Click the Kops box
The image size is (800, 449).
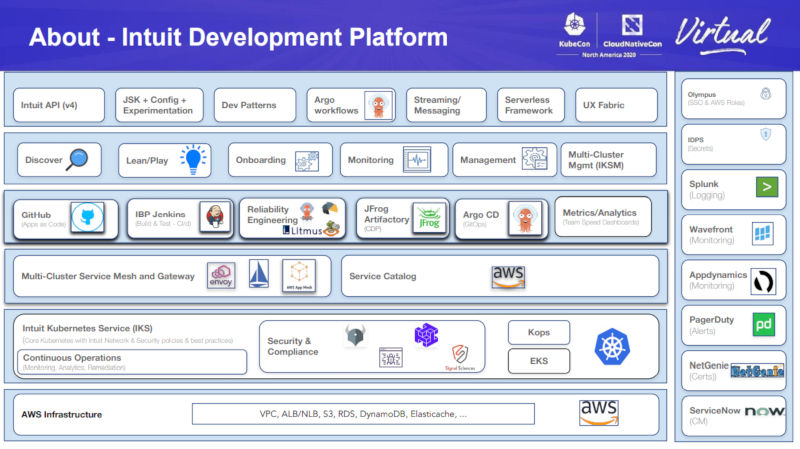tap(539, 332)
